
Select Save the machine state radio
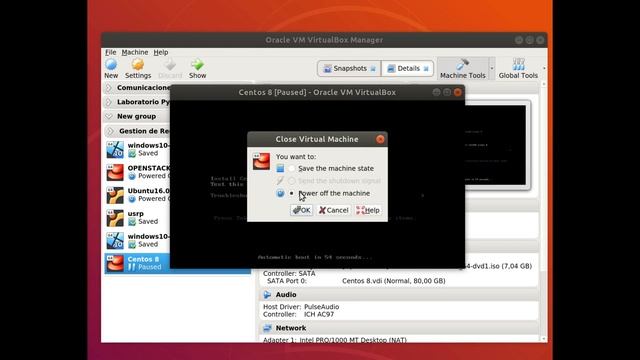coord(291,168)
